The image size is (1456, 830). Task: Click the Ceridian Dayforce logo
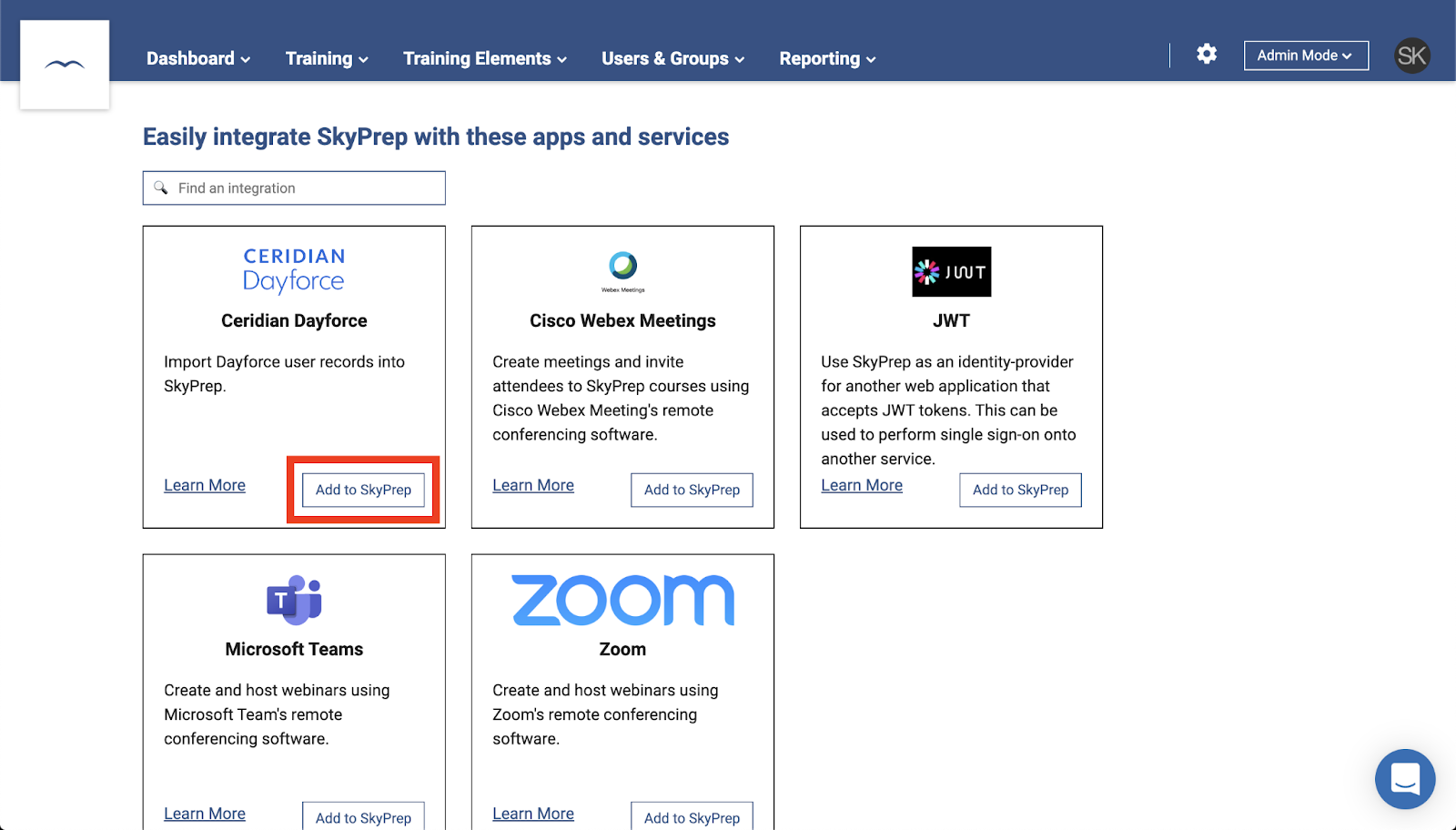294,270
